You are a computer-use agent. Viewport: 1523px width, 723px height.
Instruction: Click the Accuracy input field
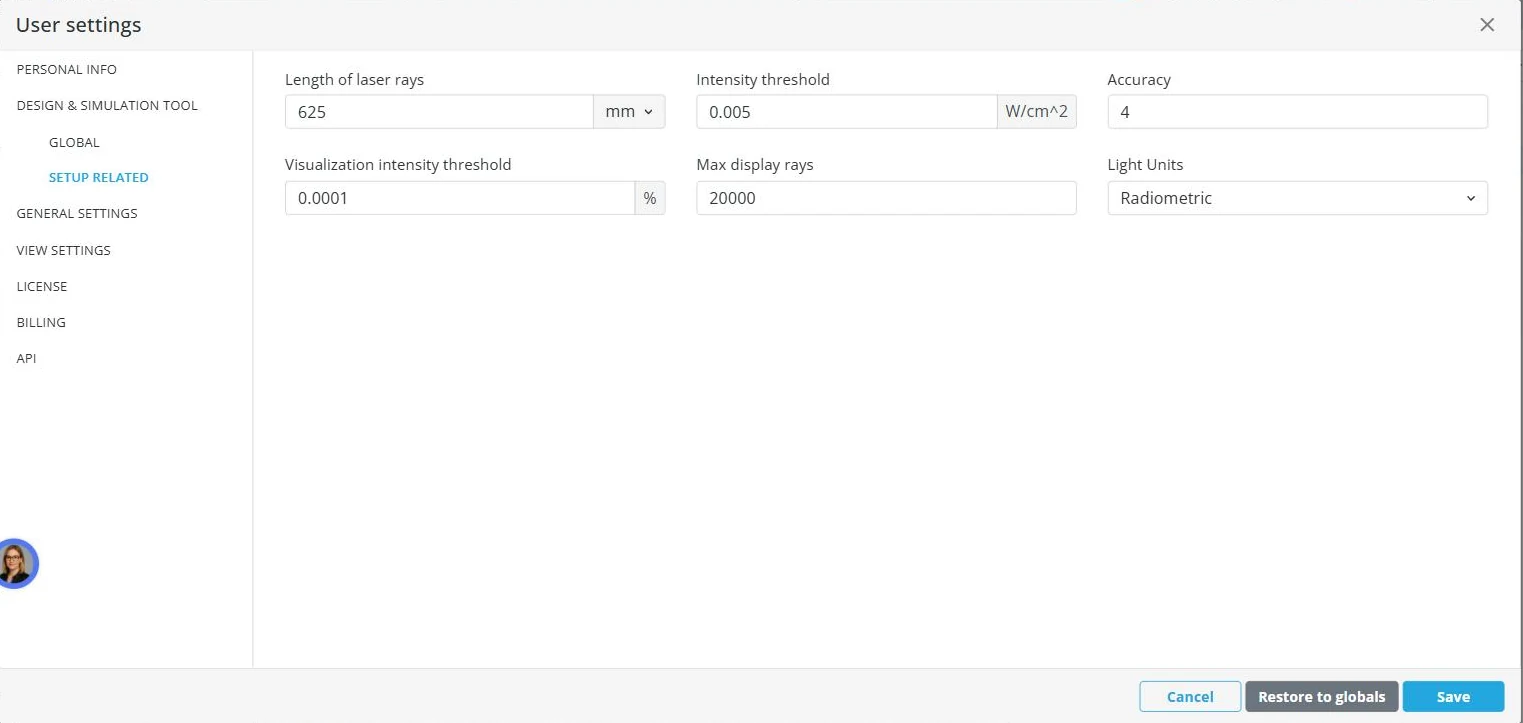tap(1298, 112)
